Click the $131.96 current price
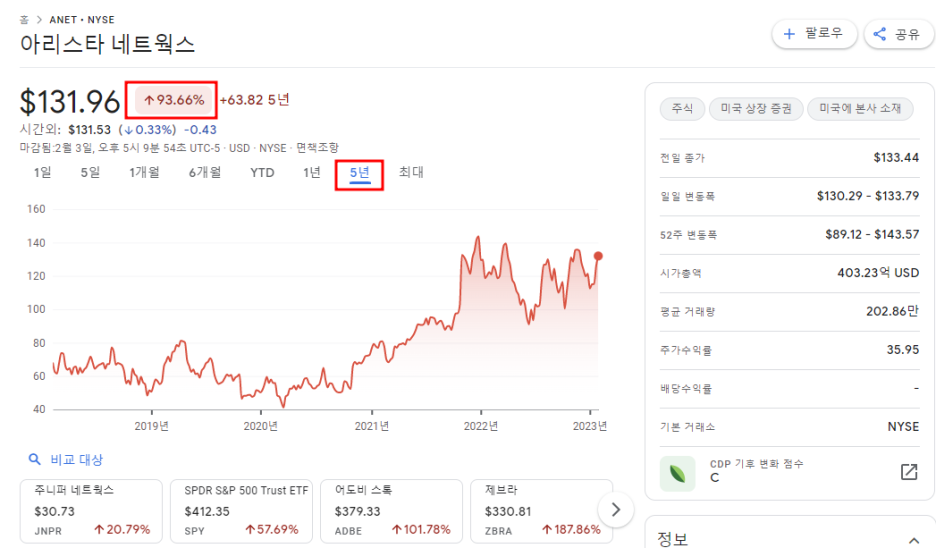Image resolution: width=936 pixels, height=548 pixels. point(70,101)
